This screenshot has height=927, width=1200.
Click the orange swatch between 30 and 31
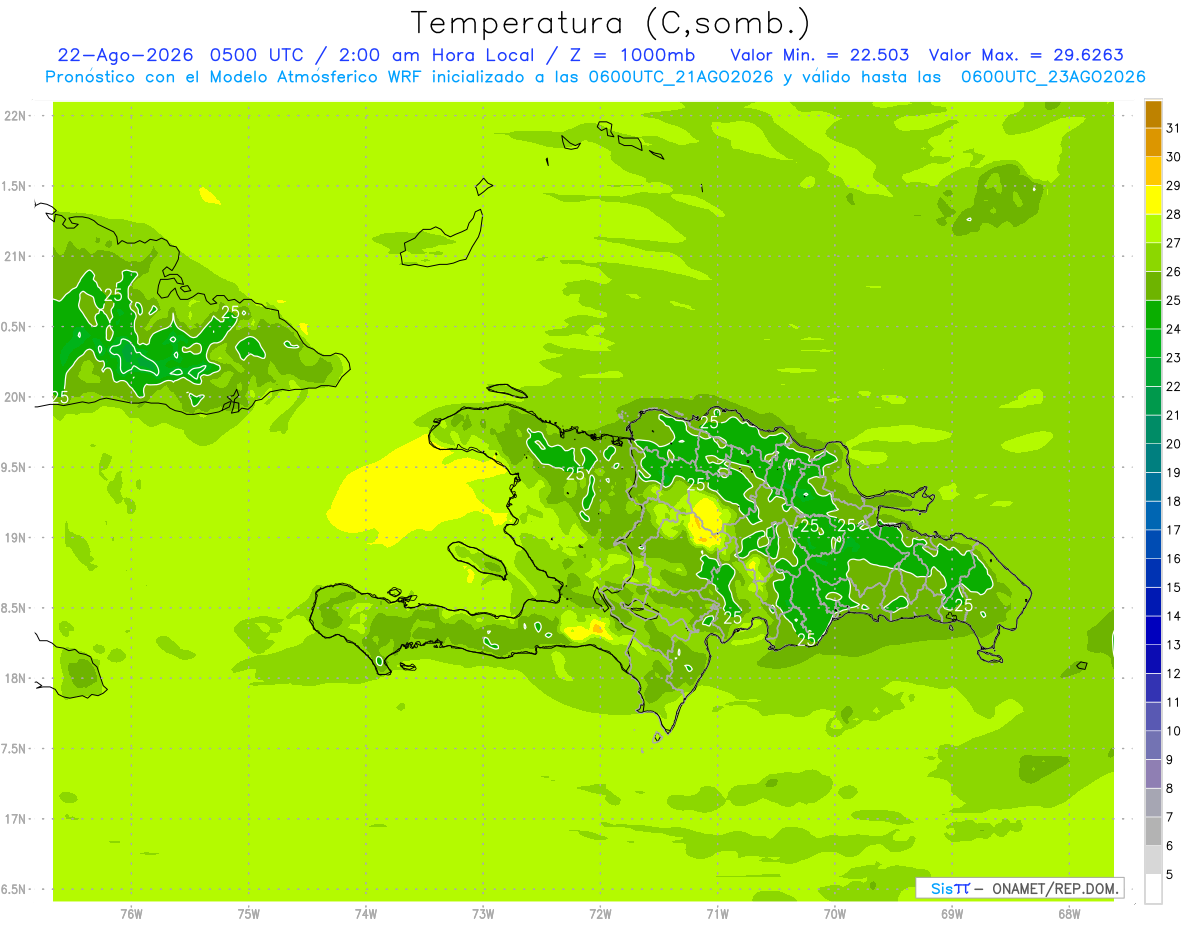[x=1153, y=142]
